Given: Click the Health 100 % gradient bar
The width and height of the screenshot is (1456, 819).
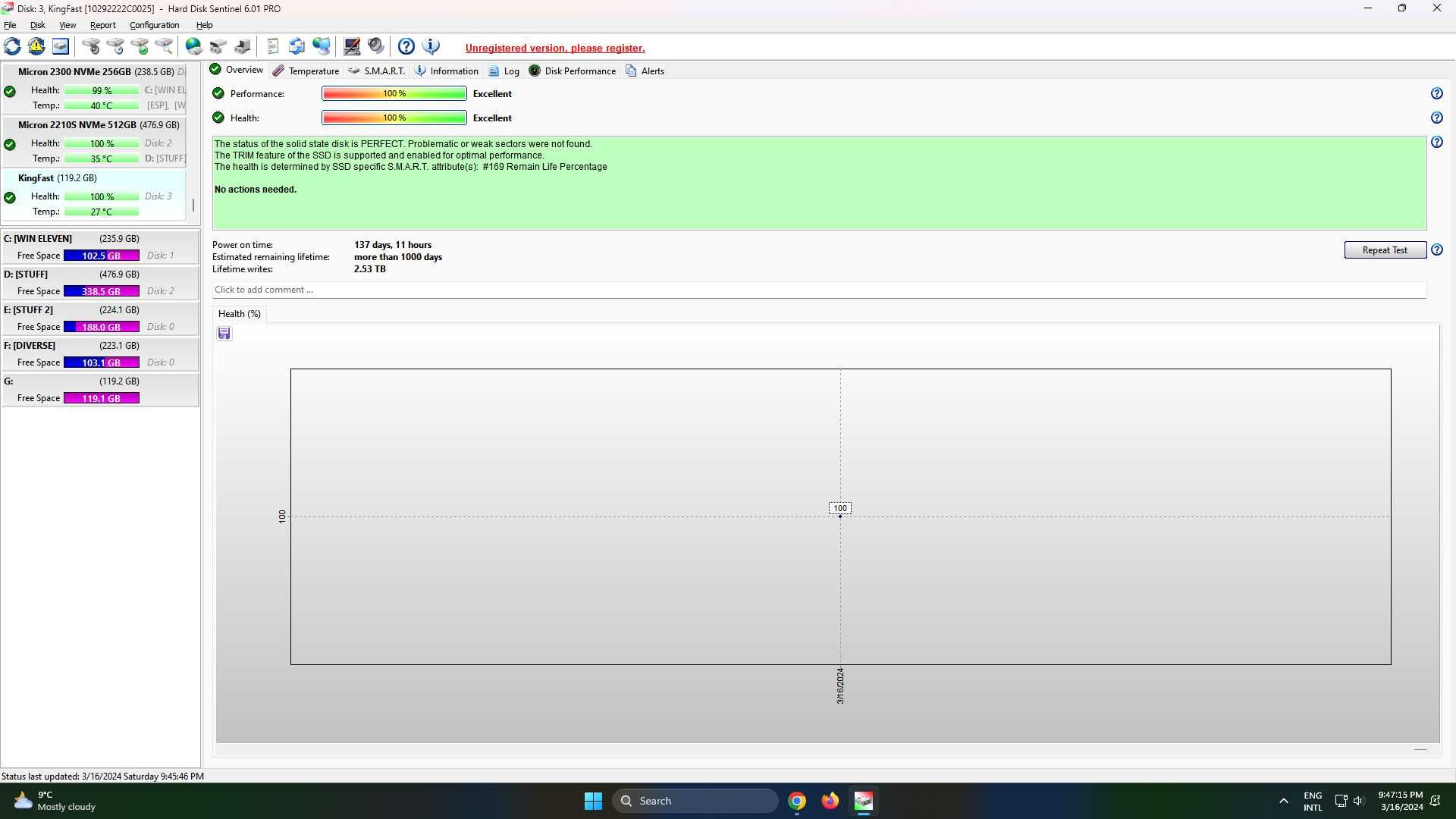Looking at the screenshot, I should tap(394, 118).
